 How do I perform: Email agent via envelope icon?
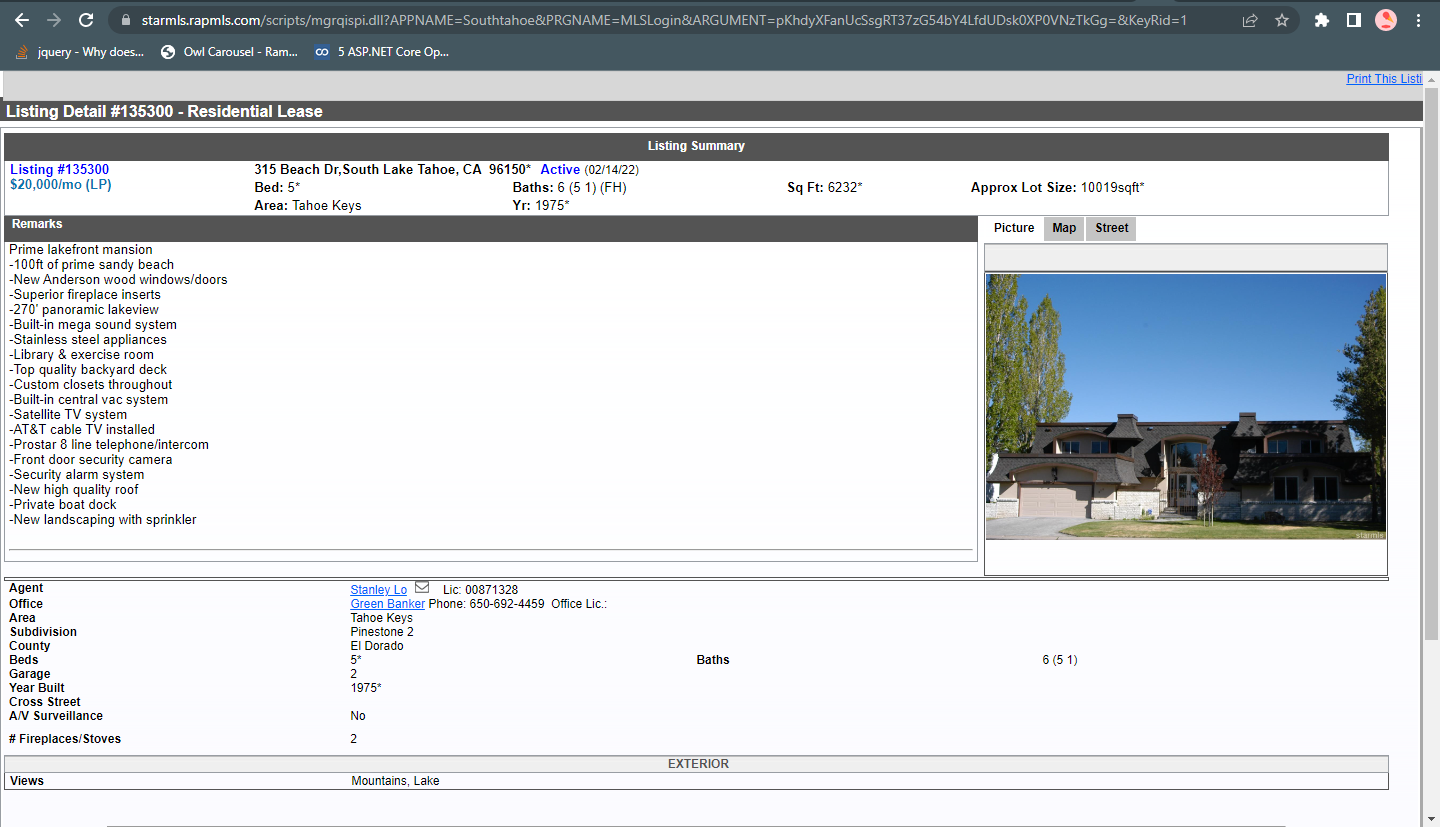tap(422, 588)
